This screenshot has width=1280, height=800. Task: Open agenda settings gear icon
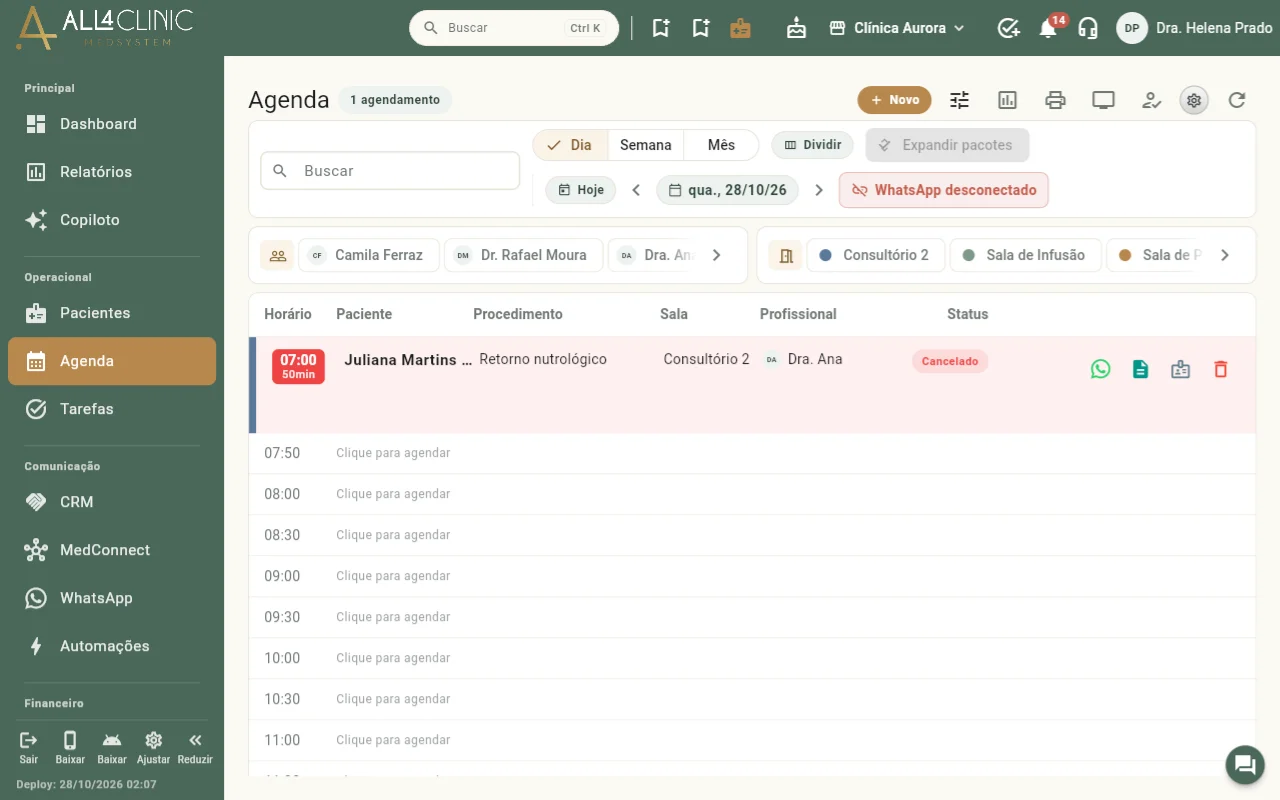pos(1194,100)
